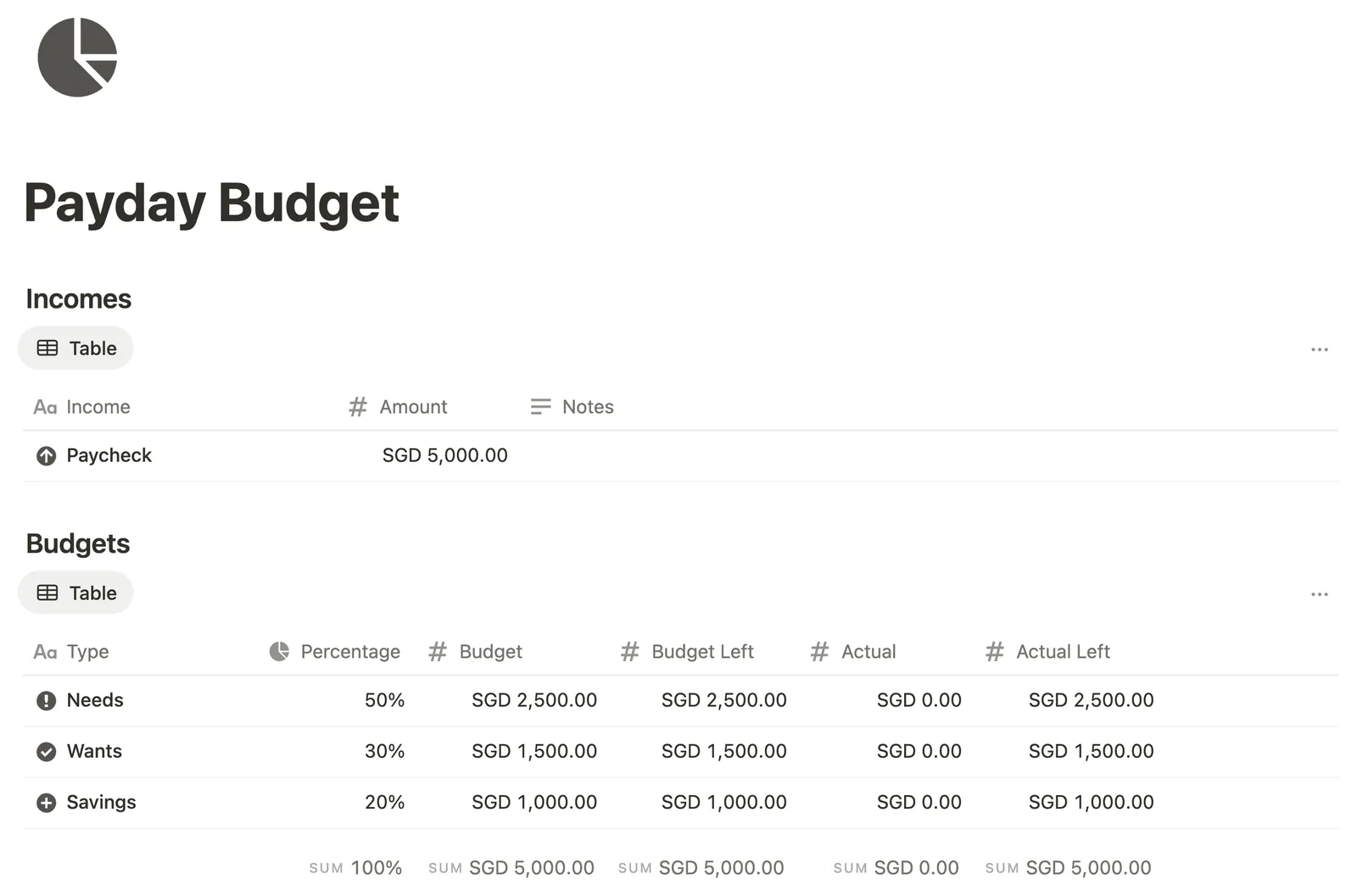1357x896 pixels.
Task: Open the Percentage SUM 100% calculation
Action: pos(355,868)
